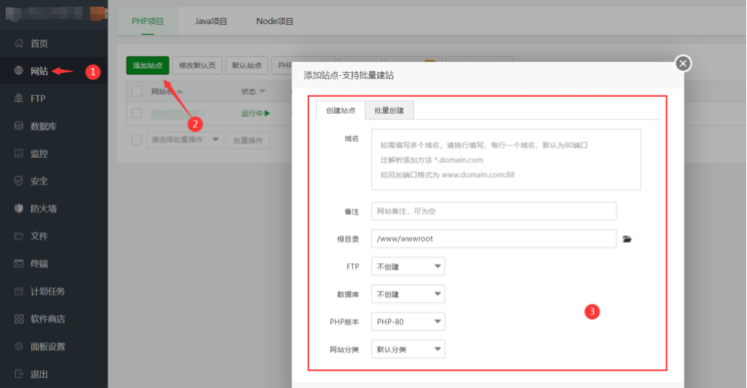Screen dimensions: 747x388
Task: Click the folder browse icon beside 根目录
Action: pos(627,239)
